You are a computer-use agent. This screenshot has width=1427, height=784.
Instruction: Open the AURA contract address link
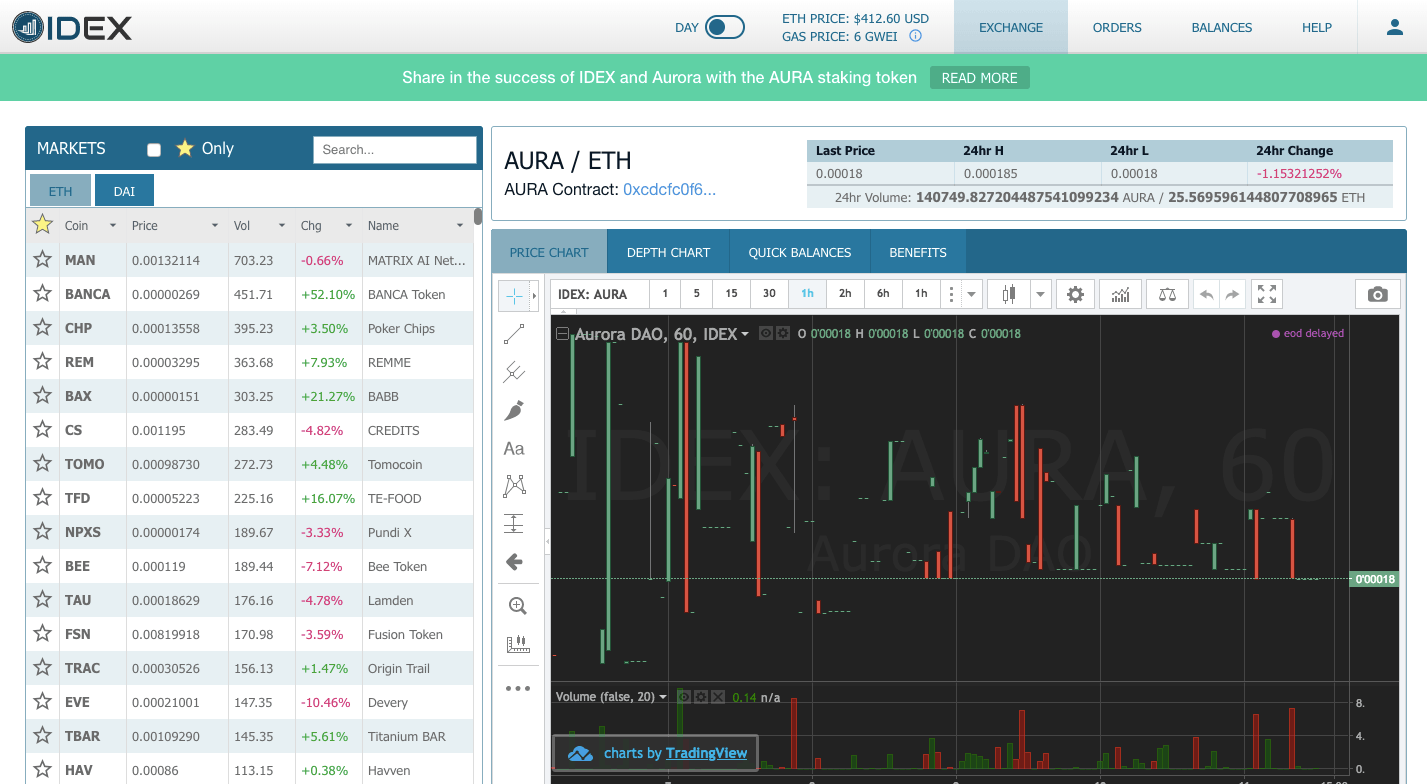click(x=667, y=190)
